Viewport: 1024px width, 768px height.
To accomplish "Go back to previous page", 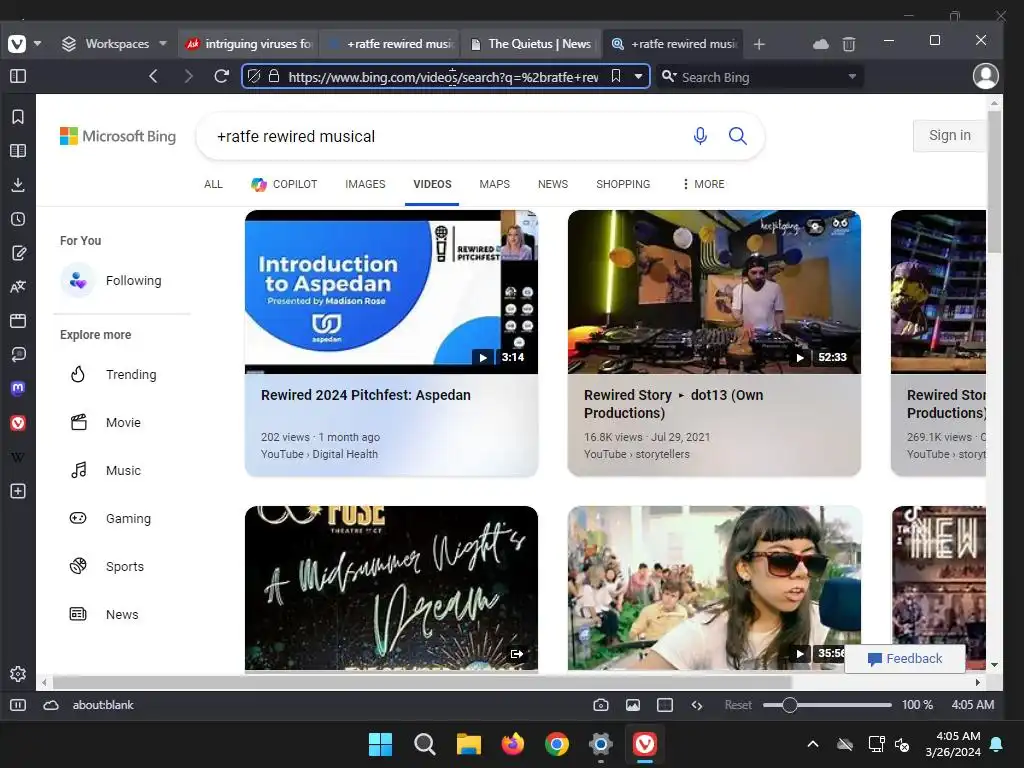I will tap(153, 76).
